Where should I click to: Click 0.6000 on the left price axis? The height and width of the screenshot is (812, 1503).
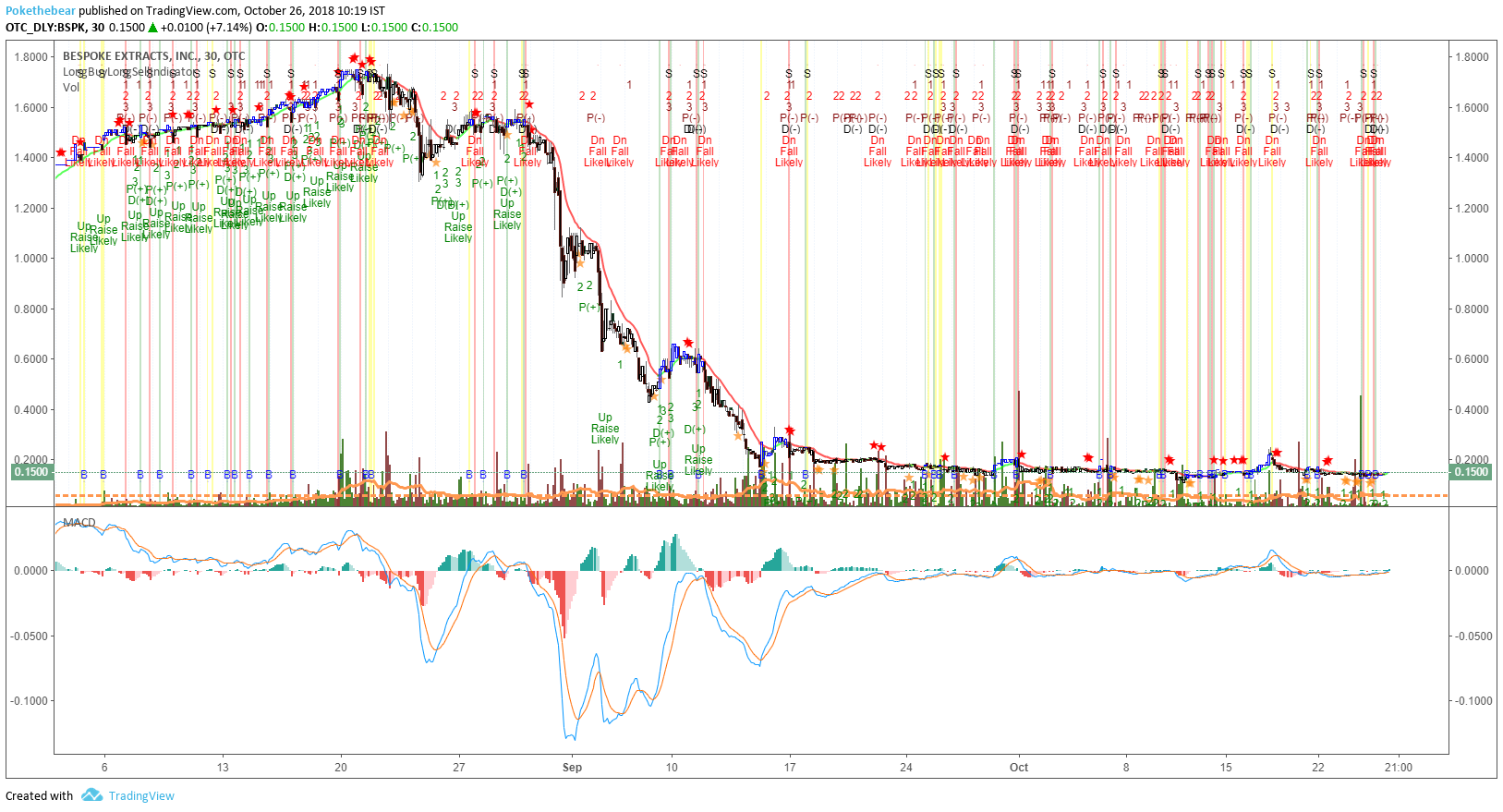30,359
